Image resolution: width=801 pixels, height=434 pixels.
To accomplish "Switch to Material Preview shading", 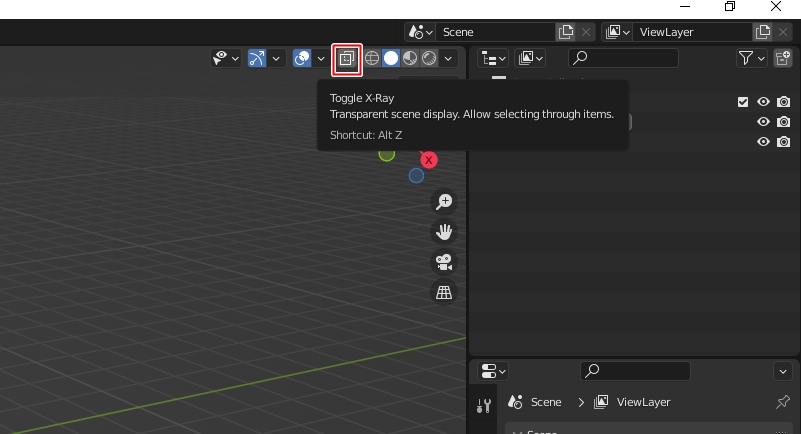I will tap(410, 58).
